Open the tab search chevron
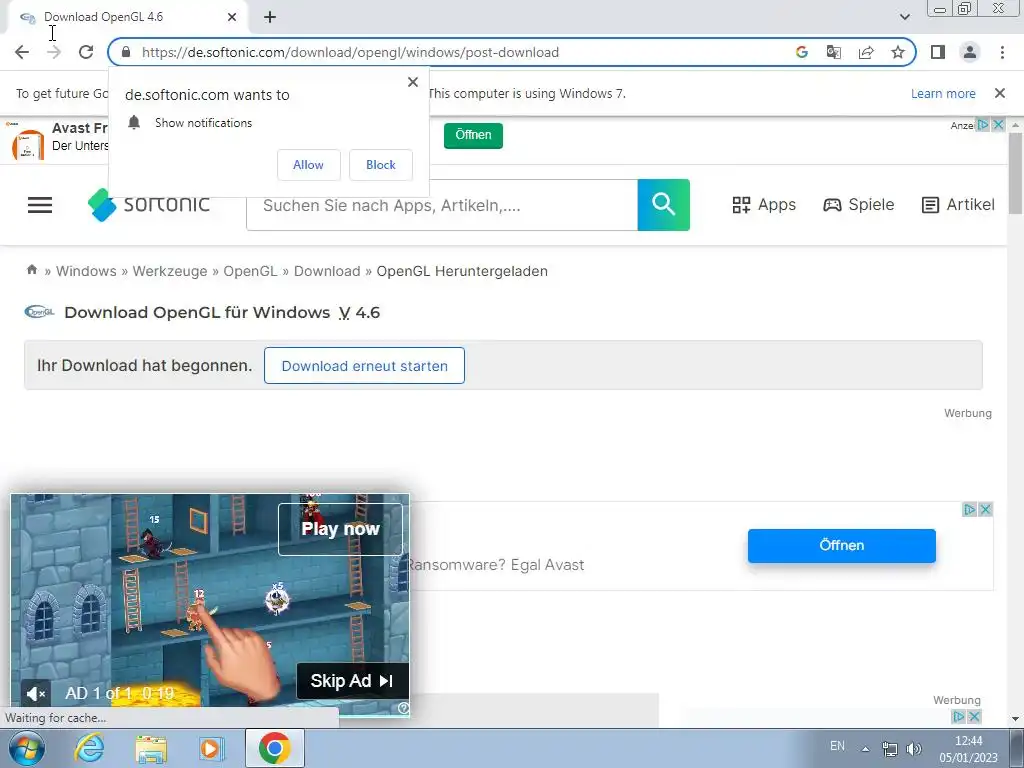This screenshot has width=1024, height=768. click(904, 17)
